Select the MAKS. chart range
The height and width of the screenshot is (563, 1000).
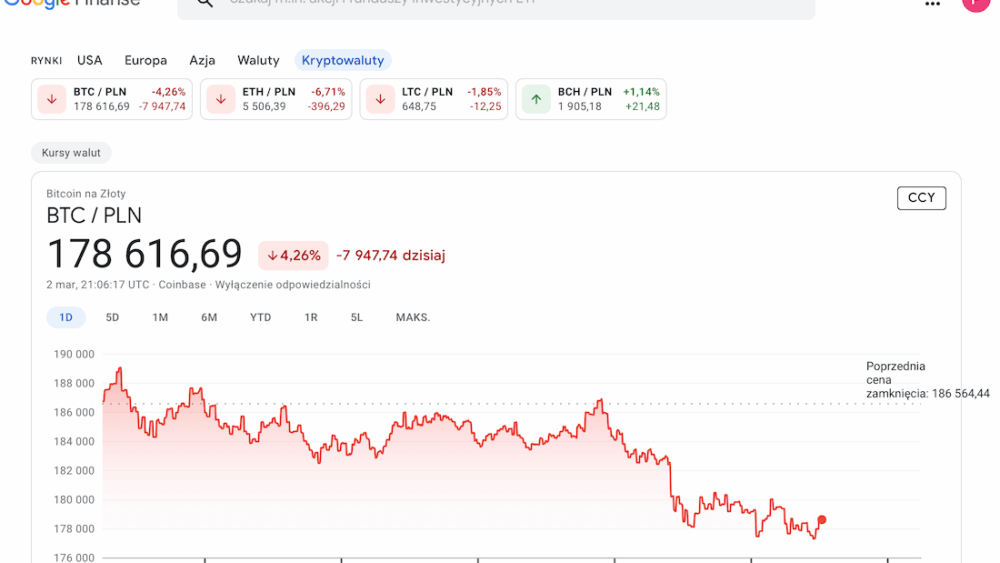point(413,318)
